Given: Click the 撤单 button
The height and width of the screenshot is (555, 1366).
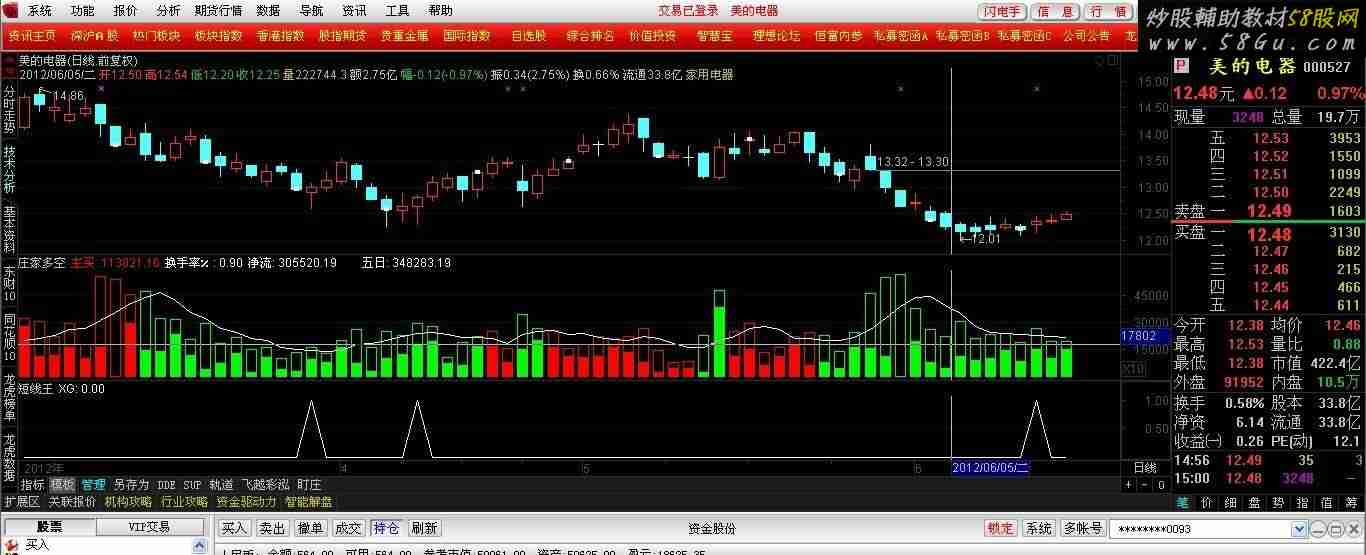Looking at the screenshot, I should 310,528.
